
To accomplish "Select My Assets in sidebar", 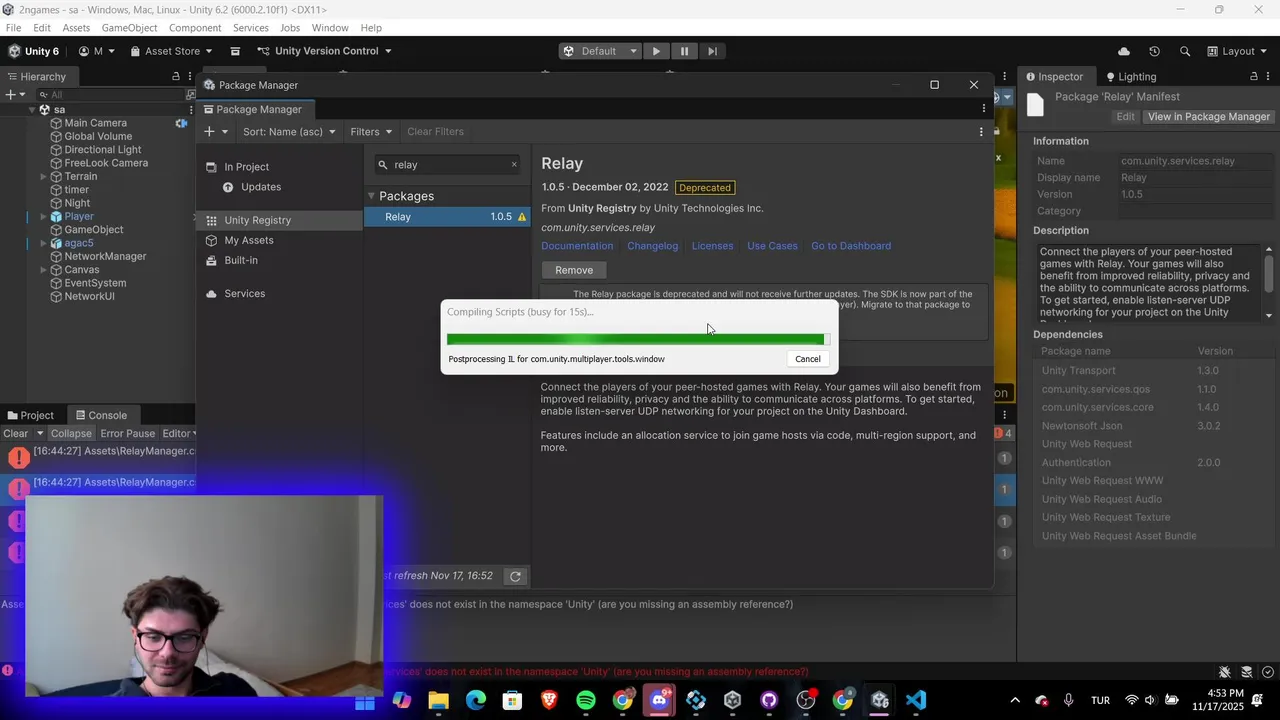I will [248, 240].
